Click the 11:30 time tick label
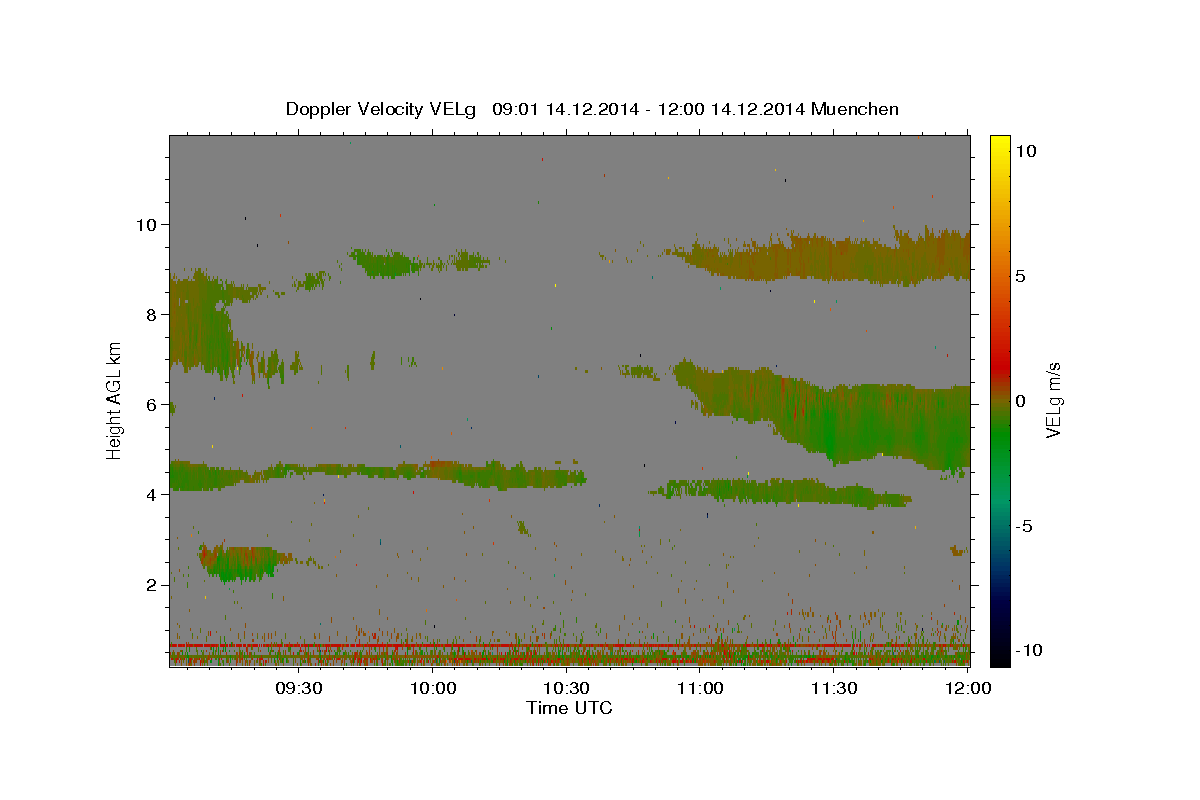 coord(834,689)
